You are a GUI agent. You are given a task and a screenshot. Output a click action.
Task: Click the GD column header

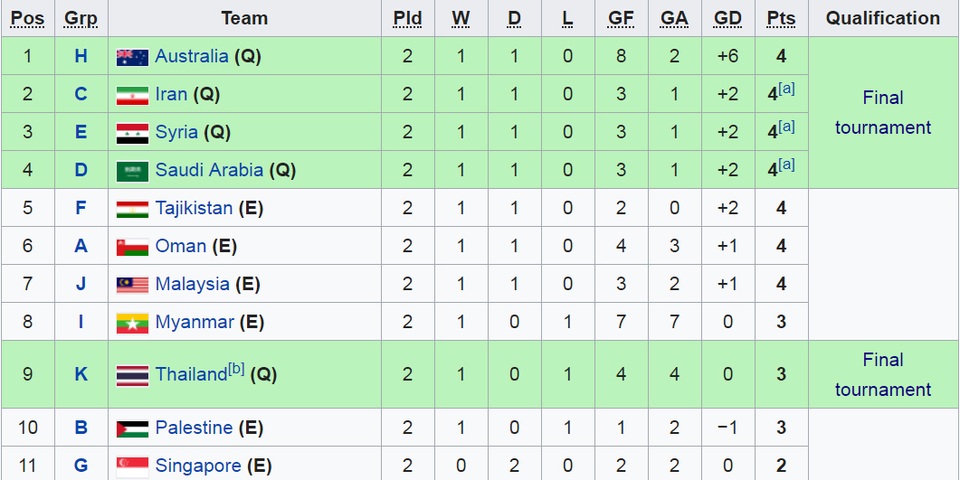[727, 18]
